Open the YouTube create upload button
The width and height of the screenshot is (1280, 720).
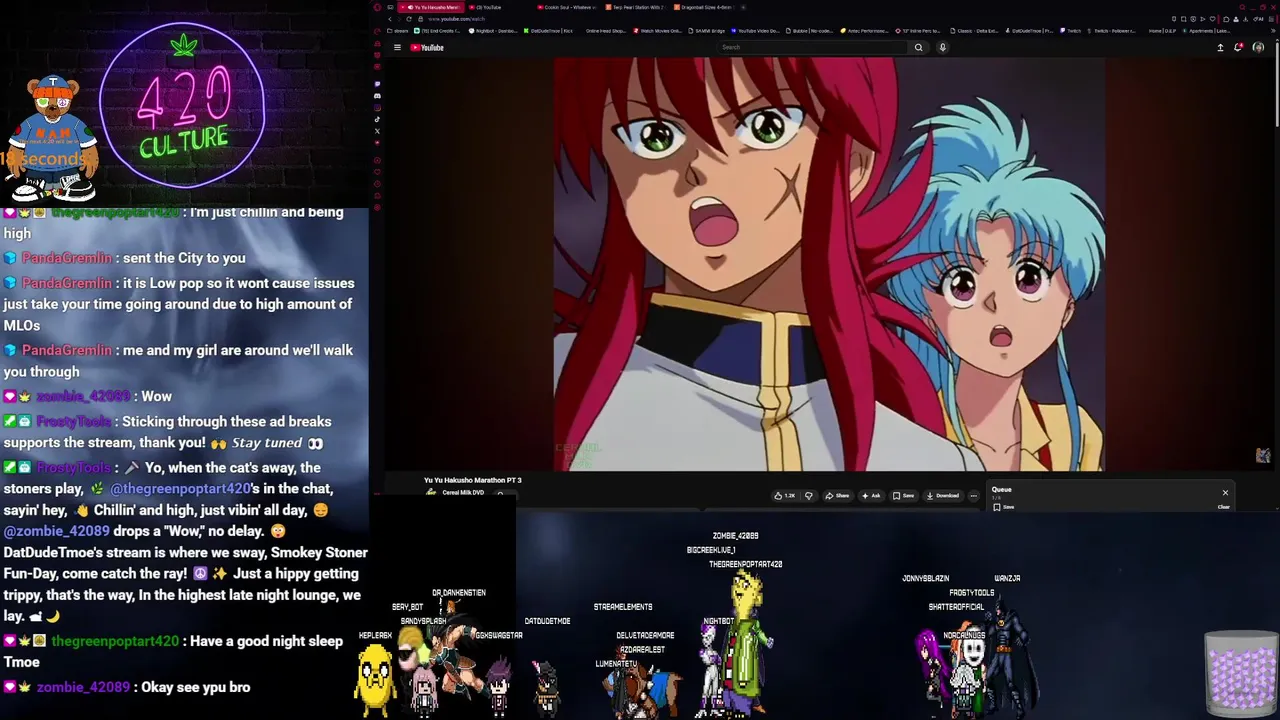[x=1220, y=47]
